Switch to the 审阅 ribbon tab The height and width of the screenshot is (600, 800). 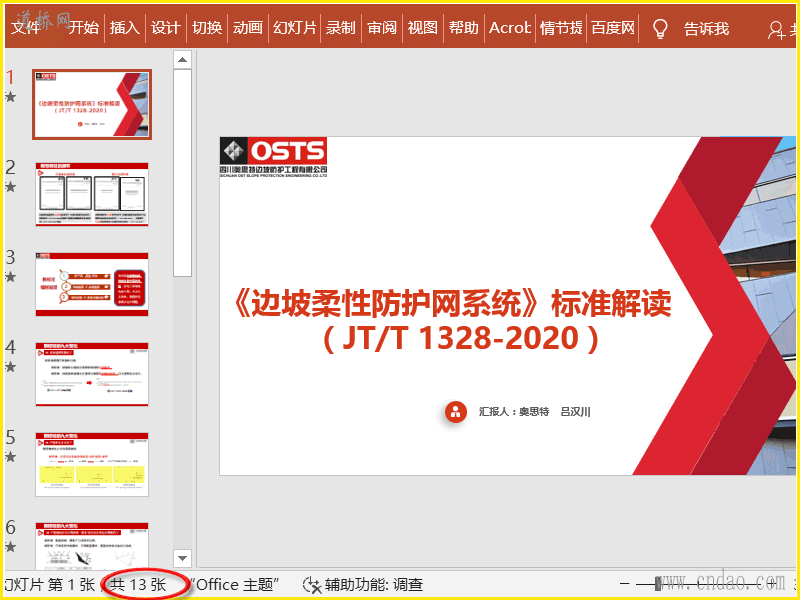[382, 28]
